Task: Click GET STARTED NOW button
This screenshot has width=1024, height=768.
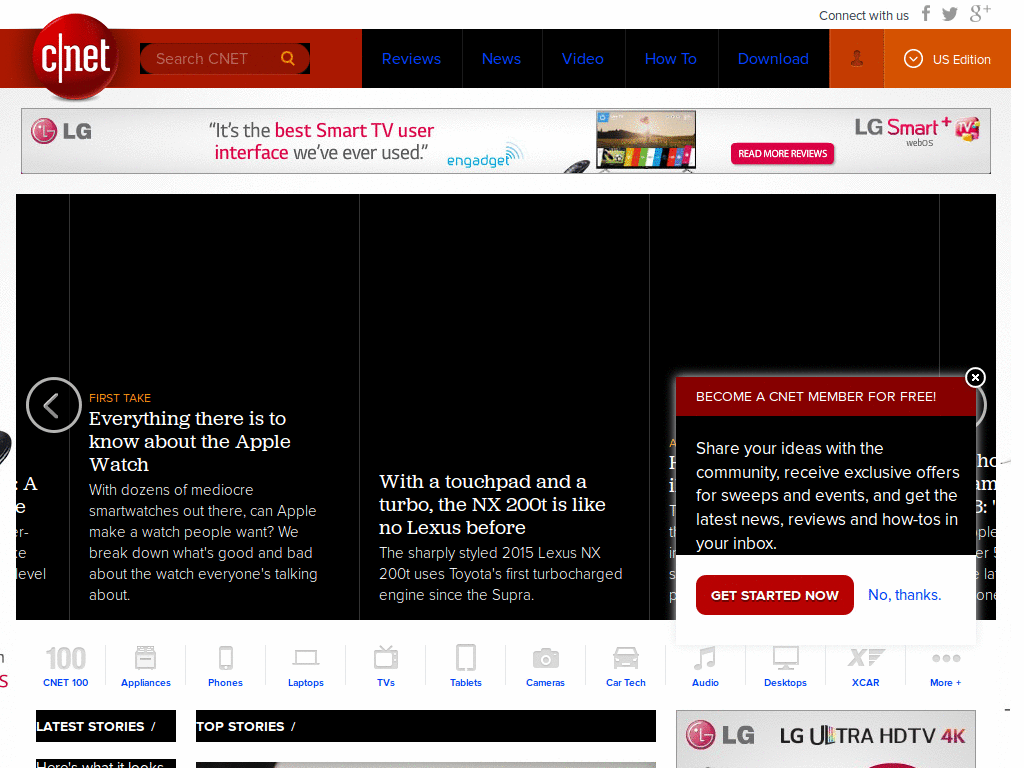Action: click(774, 595)
